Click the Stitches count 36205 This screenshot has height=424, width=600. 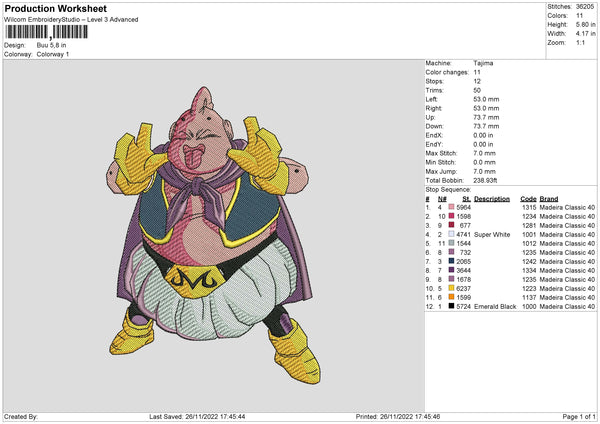click(x=585, y=6)
